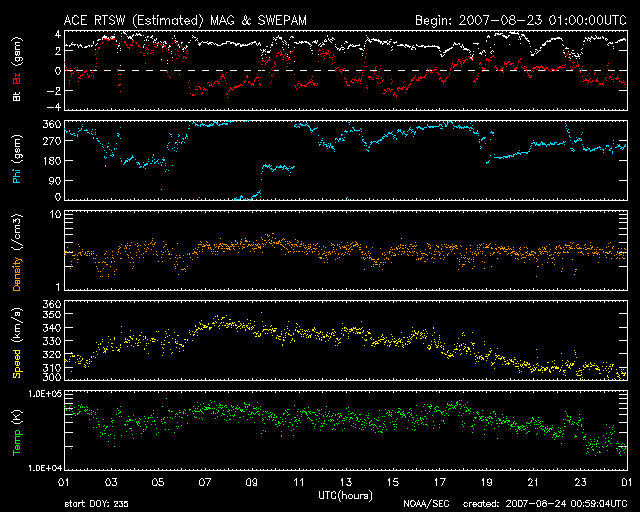Click the yellow 'Speed' axis label
The height and width of the screenshot is (512, 640).
tap(17, 364)
